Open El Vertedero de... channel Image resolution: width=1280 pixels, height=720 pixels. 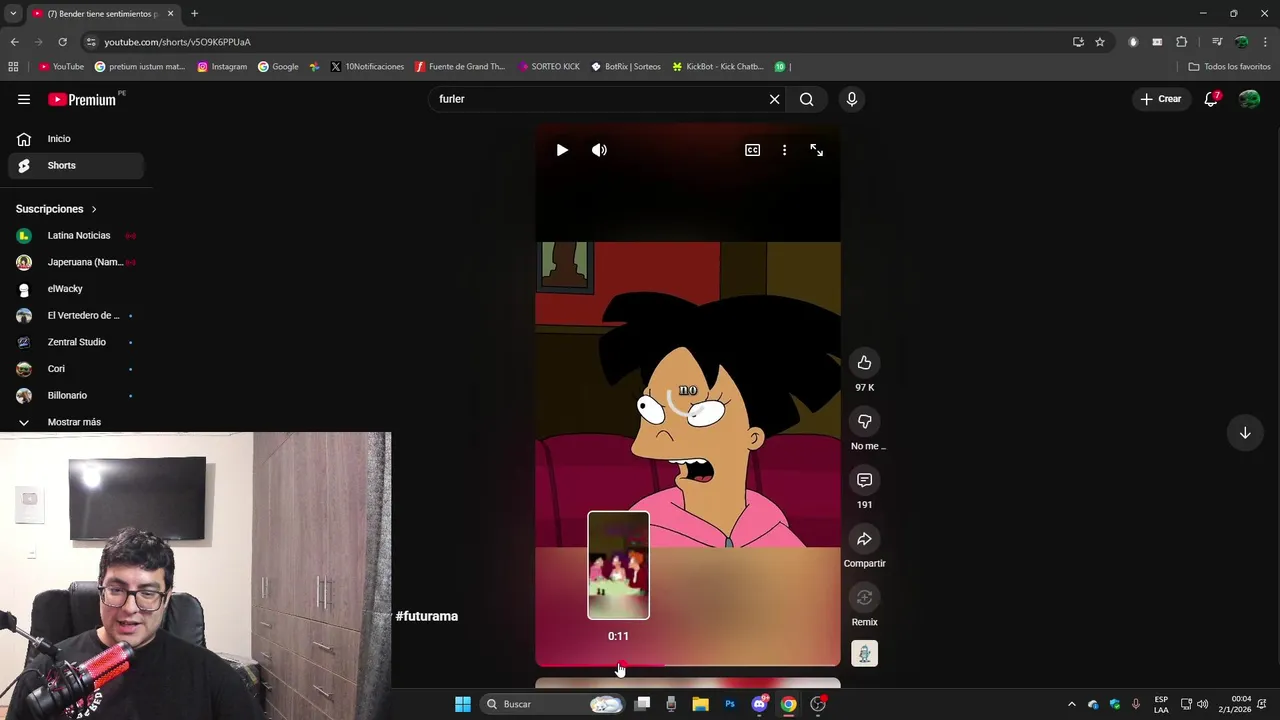[x=75, y=316]
